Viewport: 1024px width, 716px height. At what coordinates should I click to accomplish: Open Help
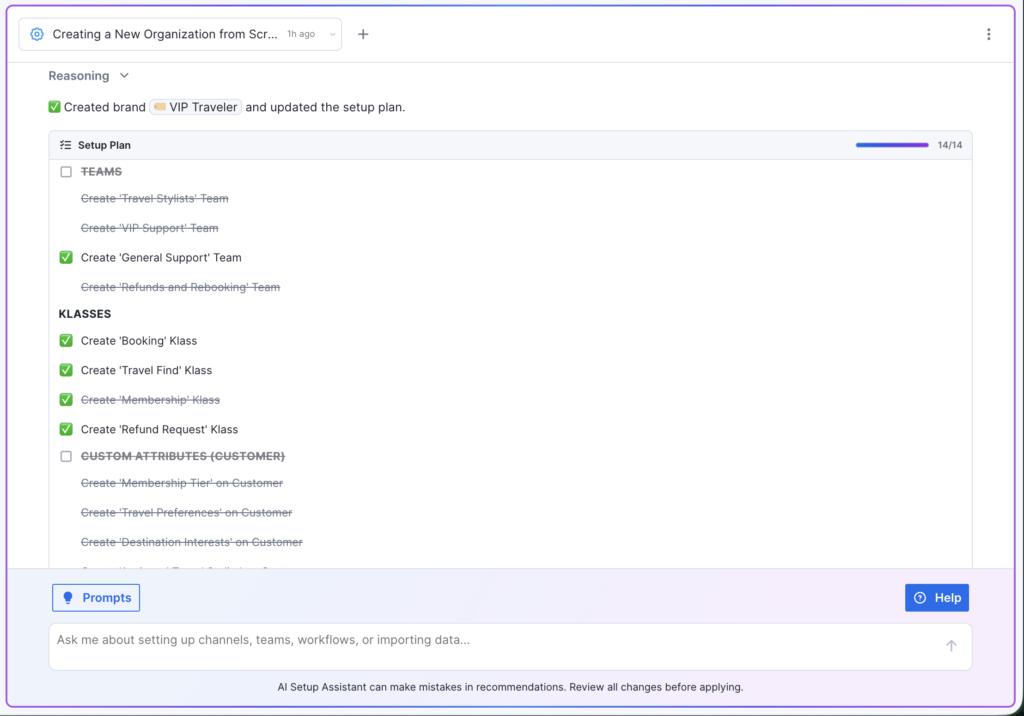(937, 597)
